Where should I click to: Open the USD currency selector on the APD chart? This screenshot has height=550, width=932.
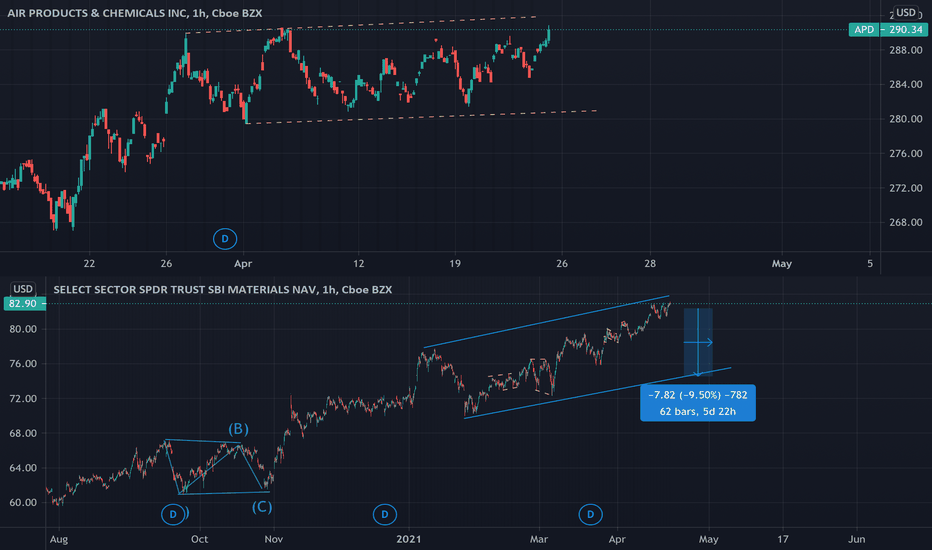[x=905, y=12]
